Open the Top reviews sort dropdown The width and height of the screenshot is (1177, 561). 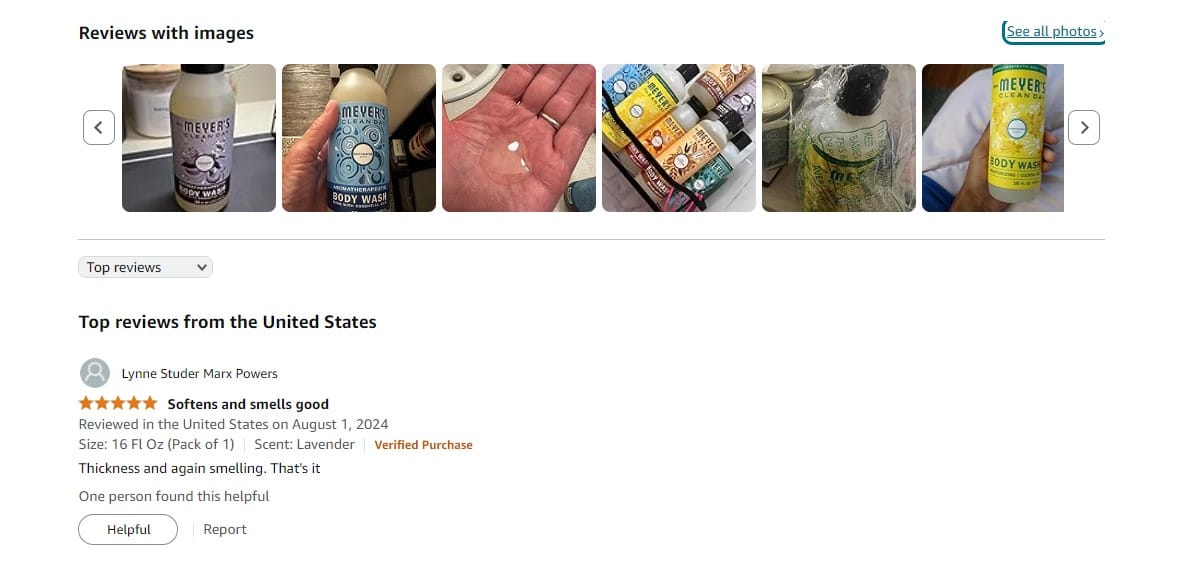[x=146, y=267]
